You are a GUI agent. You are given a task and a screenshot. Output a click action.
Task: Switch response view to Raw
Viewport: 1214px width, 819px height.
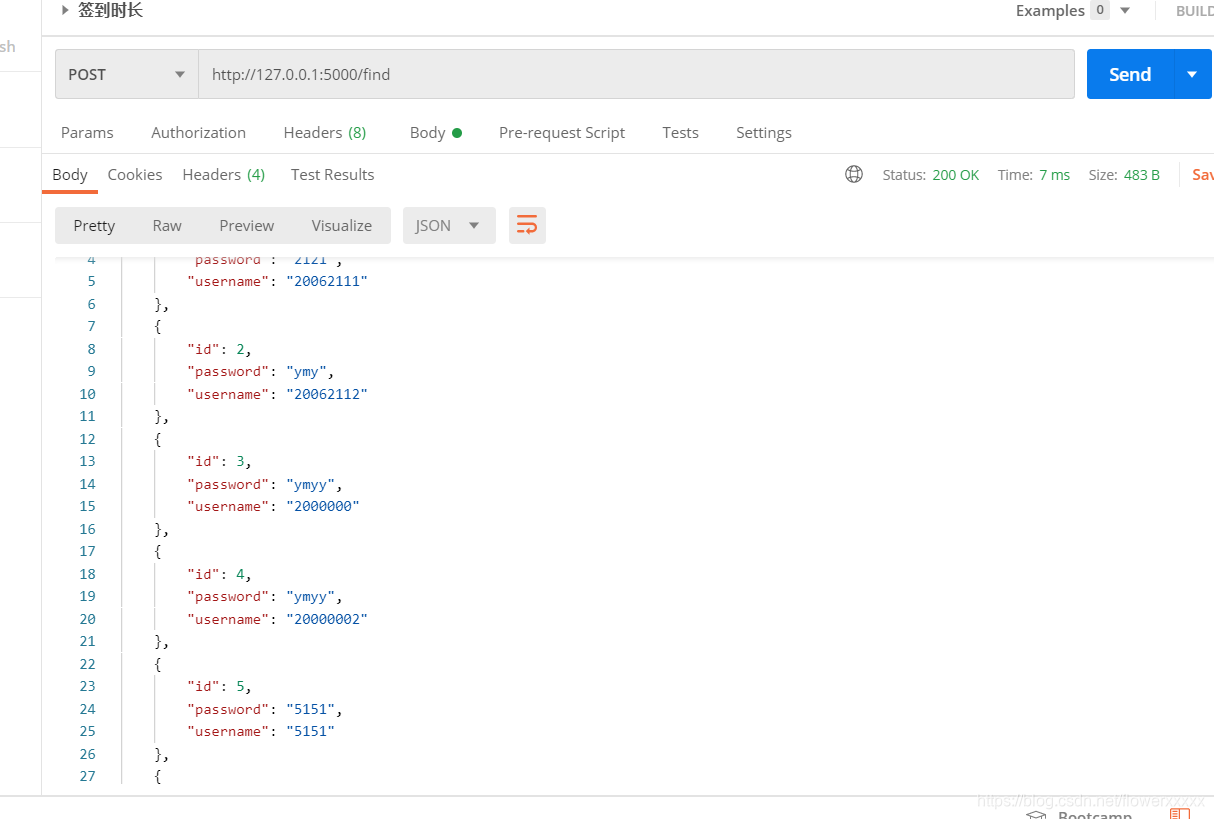[x=166, y=225]
